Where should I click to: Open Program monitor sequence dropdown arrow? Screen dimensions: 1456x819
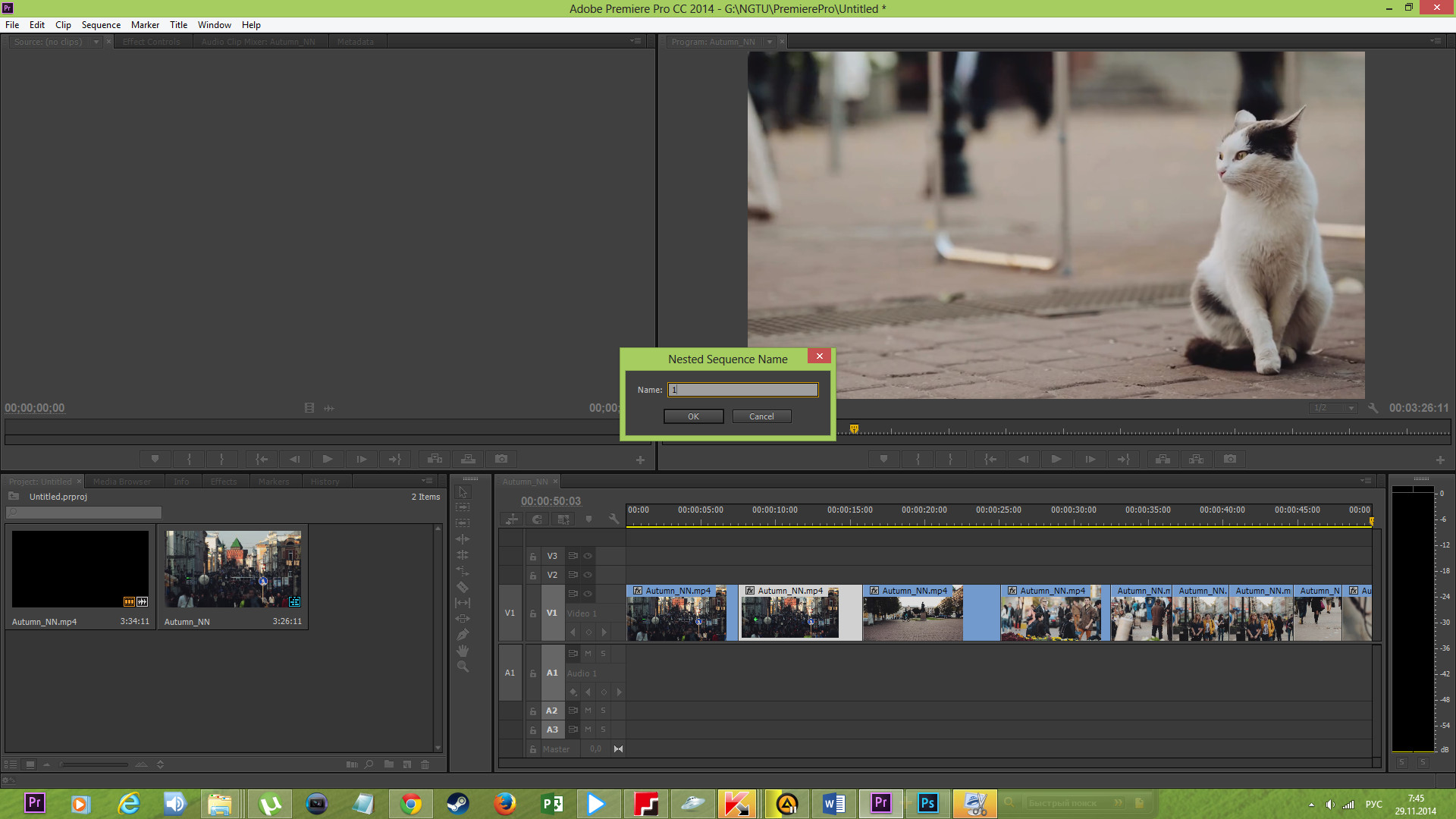[x=769, y=42]
